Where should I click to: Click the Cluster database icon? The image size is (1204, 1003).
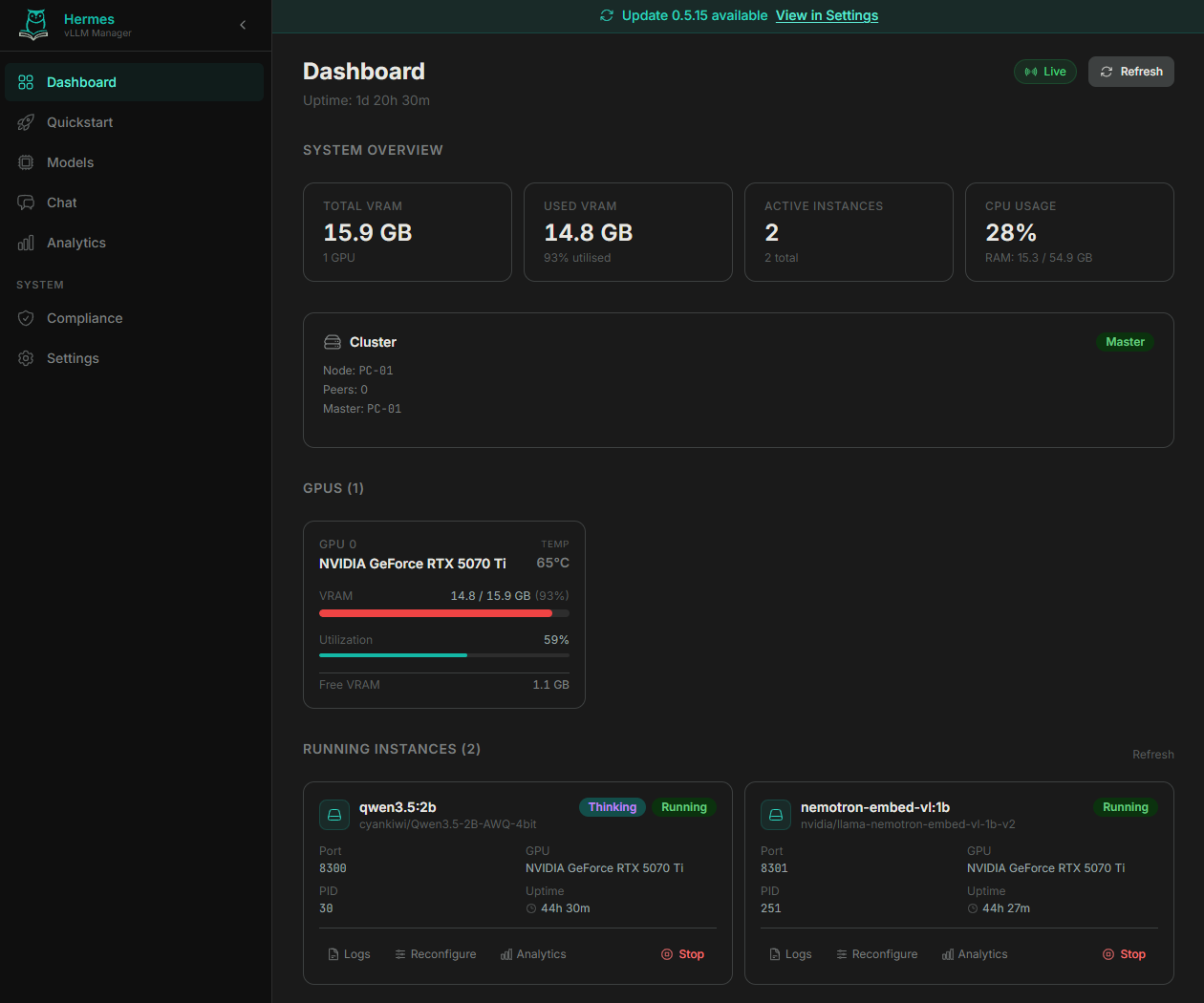click(332, 341)
